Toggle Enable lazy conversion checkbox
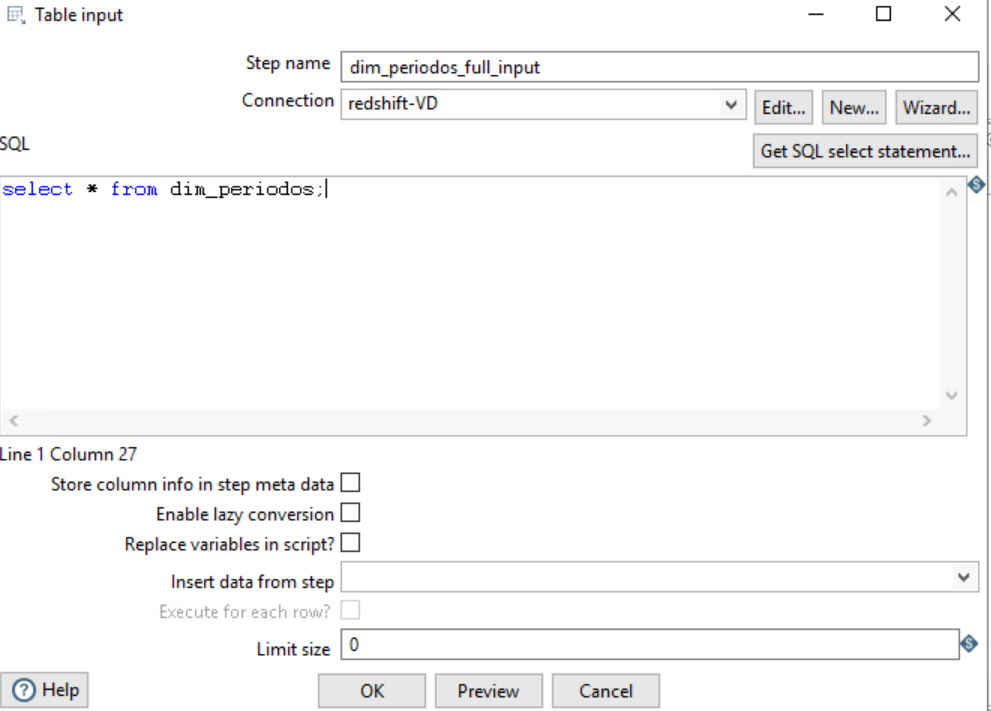 (x=350, y=512)
